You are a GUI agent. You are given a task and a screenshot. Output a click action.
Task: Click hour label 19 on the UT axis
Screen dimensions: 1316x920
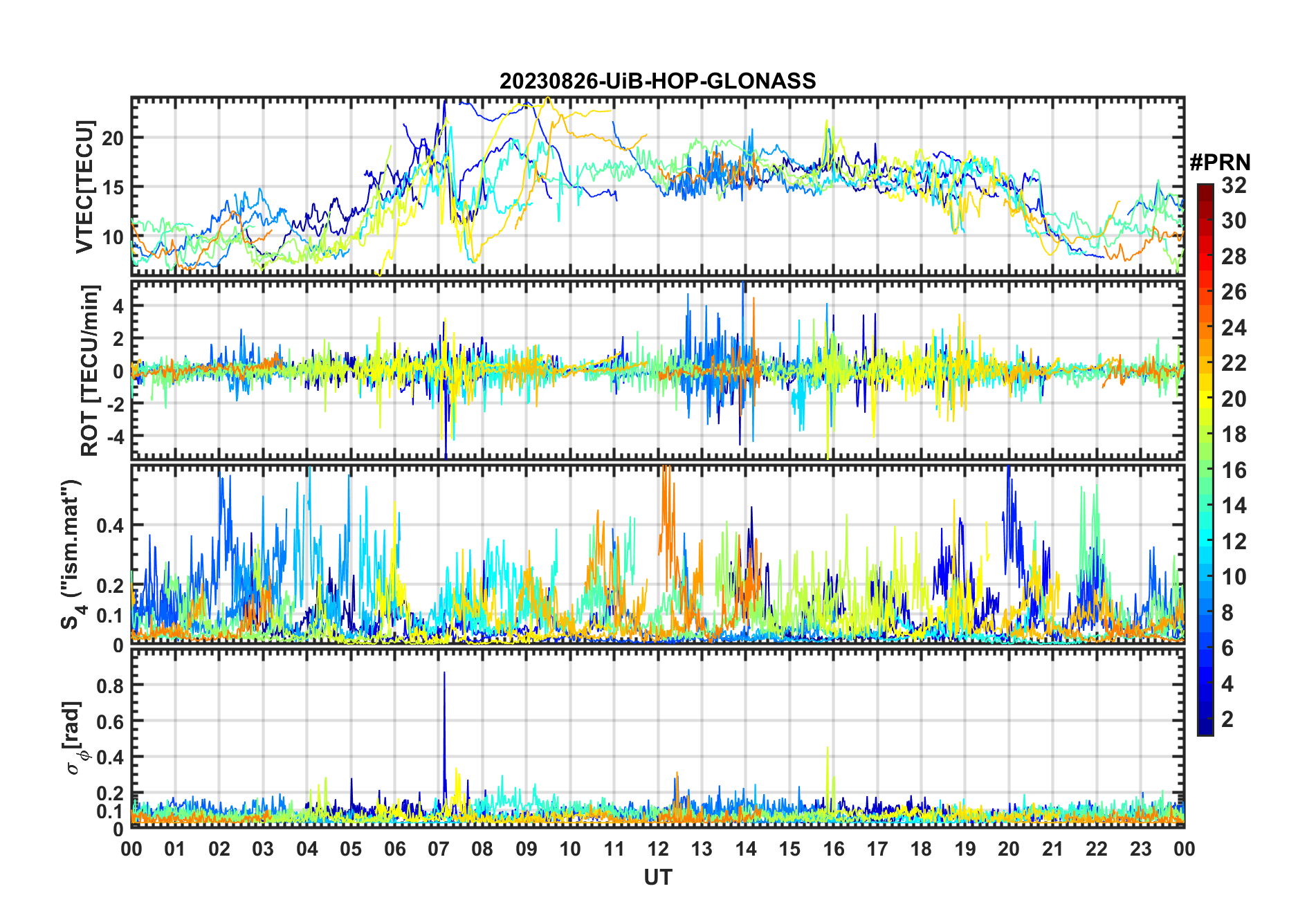(x=965, y=849)
